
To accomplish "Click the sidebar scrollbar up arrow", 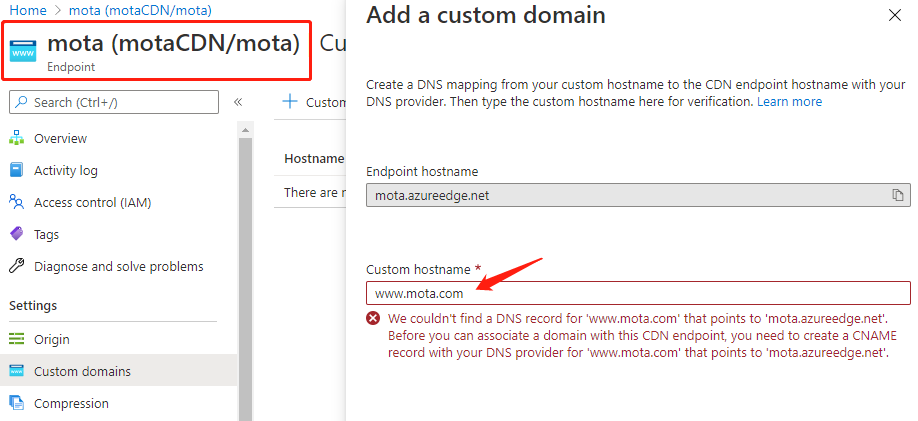I will [x=245, y=130].
